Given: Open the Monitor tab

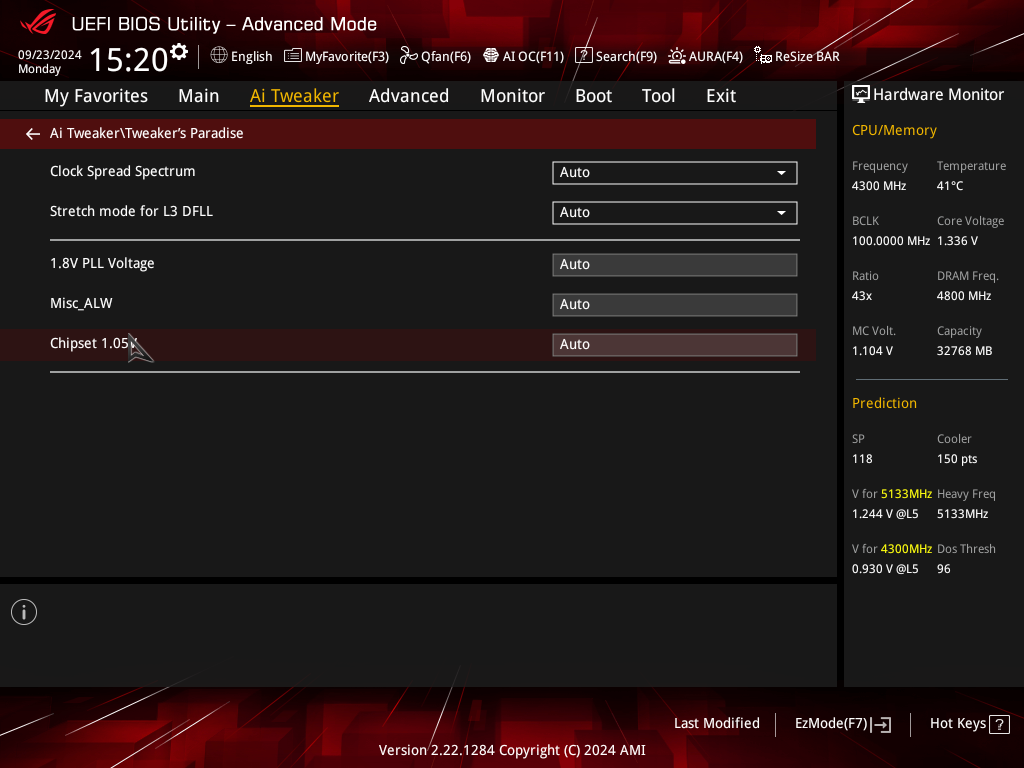Looking at the screenshot, I should 512,96.
